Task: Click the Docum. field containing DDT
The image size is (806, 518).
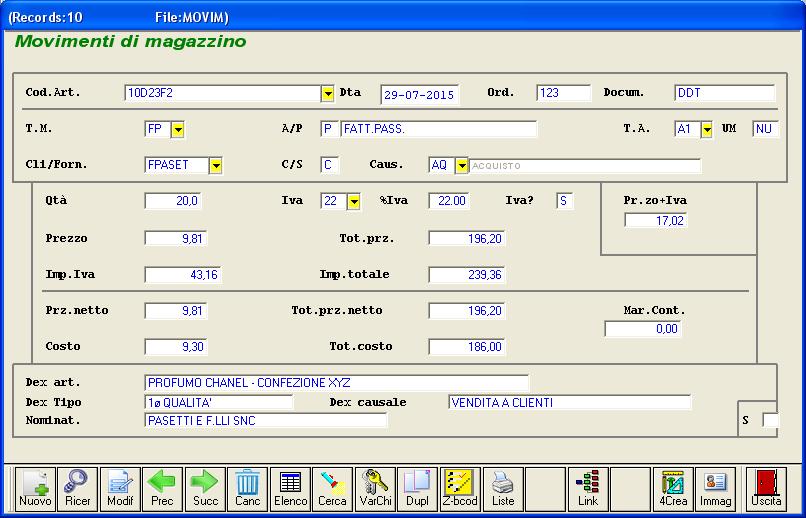Action: 724,93
